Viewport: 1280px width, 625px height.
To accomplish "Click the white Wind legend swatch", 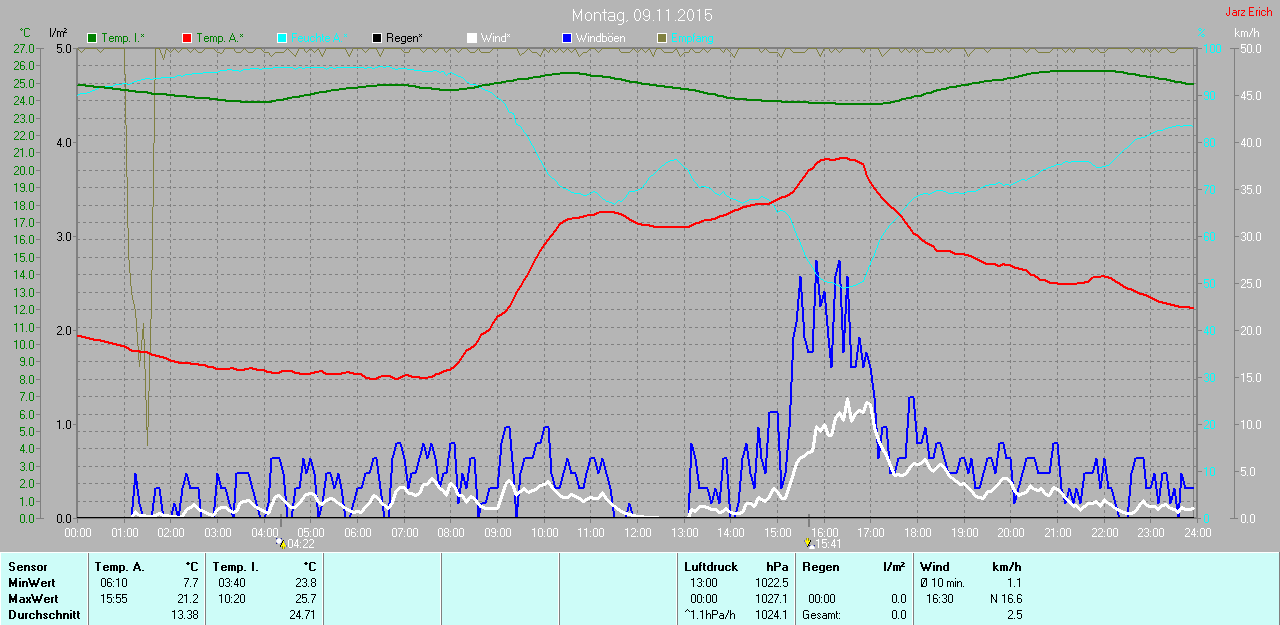I will tap(472, 38).
